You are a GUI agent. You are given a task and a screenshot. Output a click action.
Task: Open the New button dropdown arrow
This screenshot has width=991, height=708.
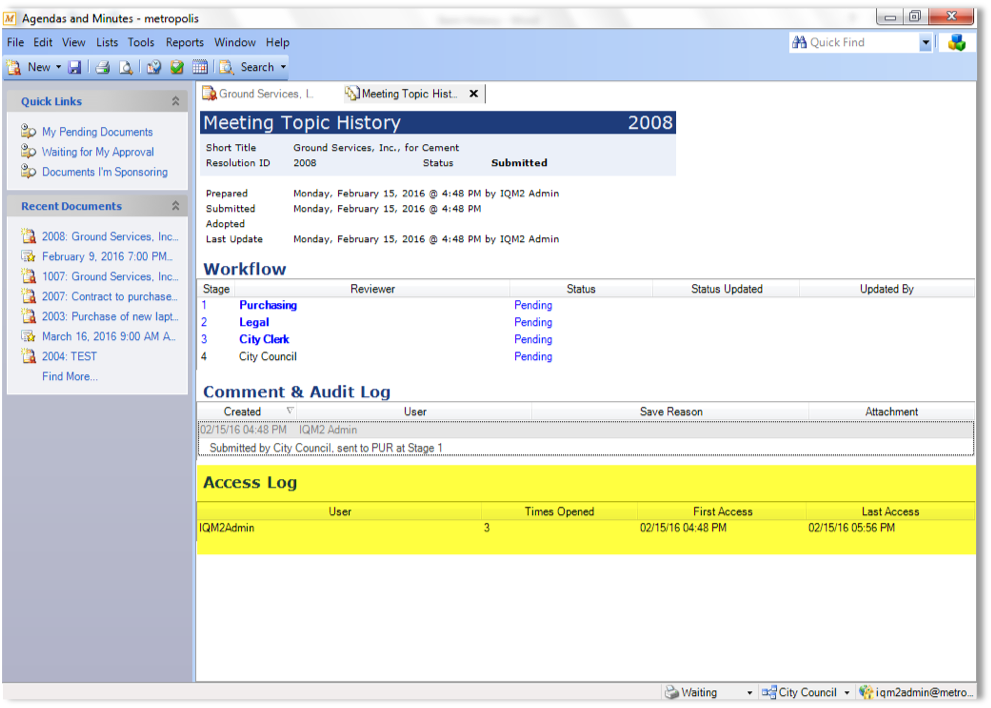[x=58, y=67]
